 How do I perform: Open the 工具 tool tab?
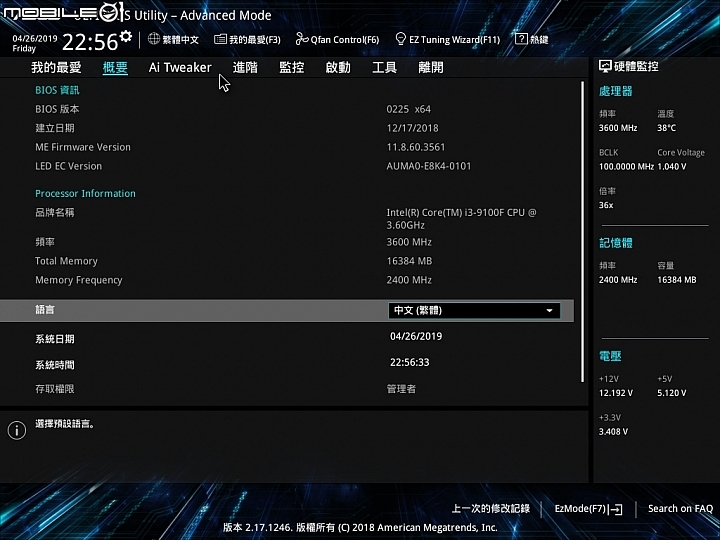384,68
